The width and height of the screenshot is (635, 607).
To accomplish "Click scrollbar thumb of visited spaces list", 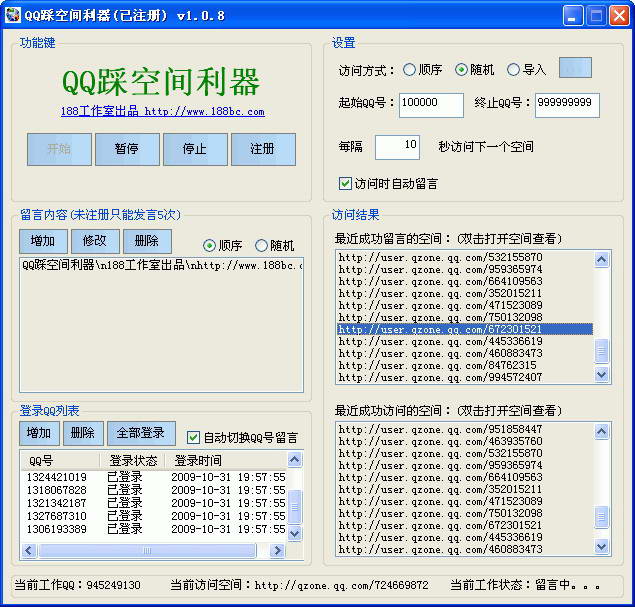I will pos(601,517).
